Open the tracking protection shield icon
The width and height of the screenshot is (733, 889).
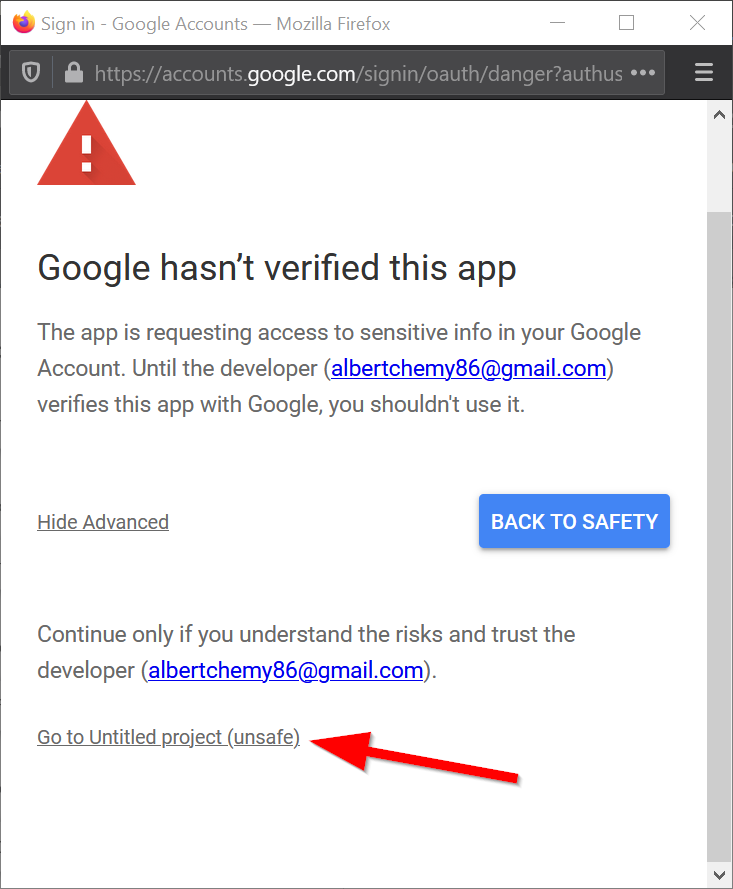pos(31,73)
